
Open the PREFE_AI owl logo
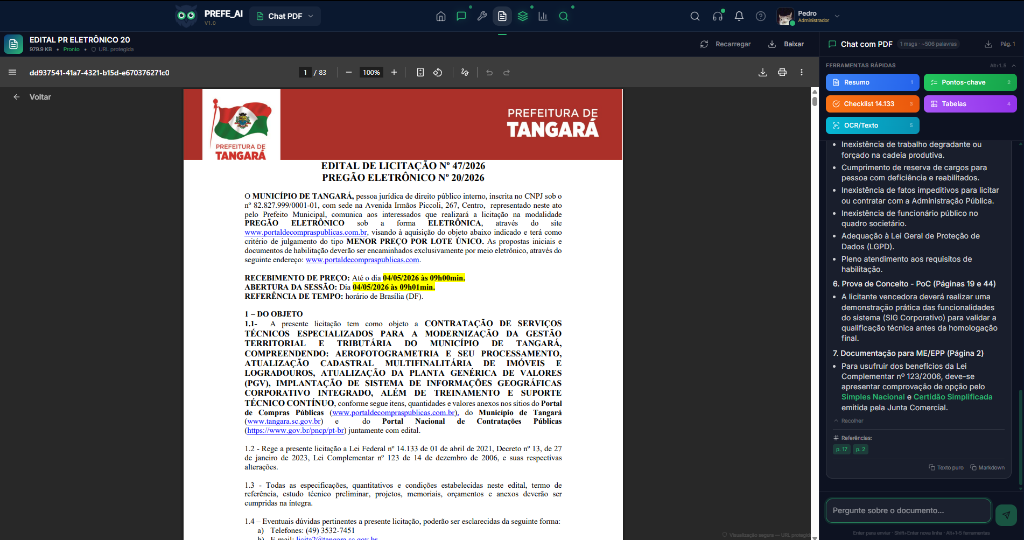click(186, 16)
